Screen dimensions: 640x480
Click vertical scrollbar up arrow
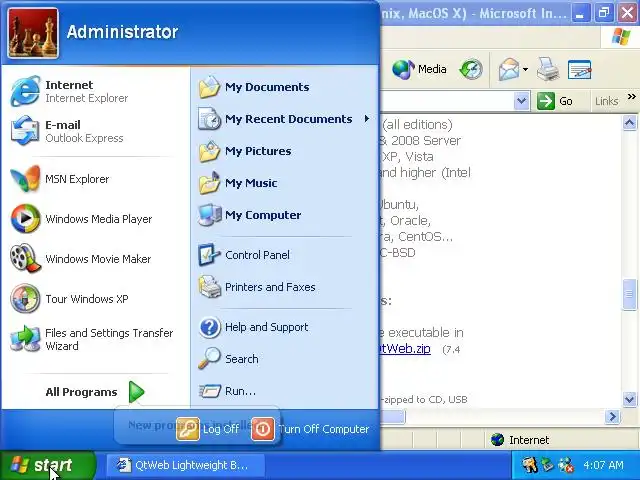629,122
